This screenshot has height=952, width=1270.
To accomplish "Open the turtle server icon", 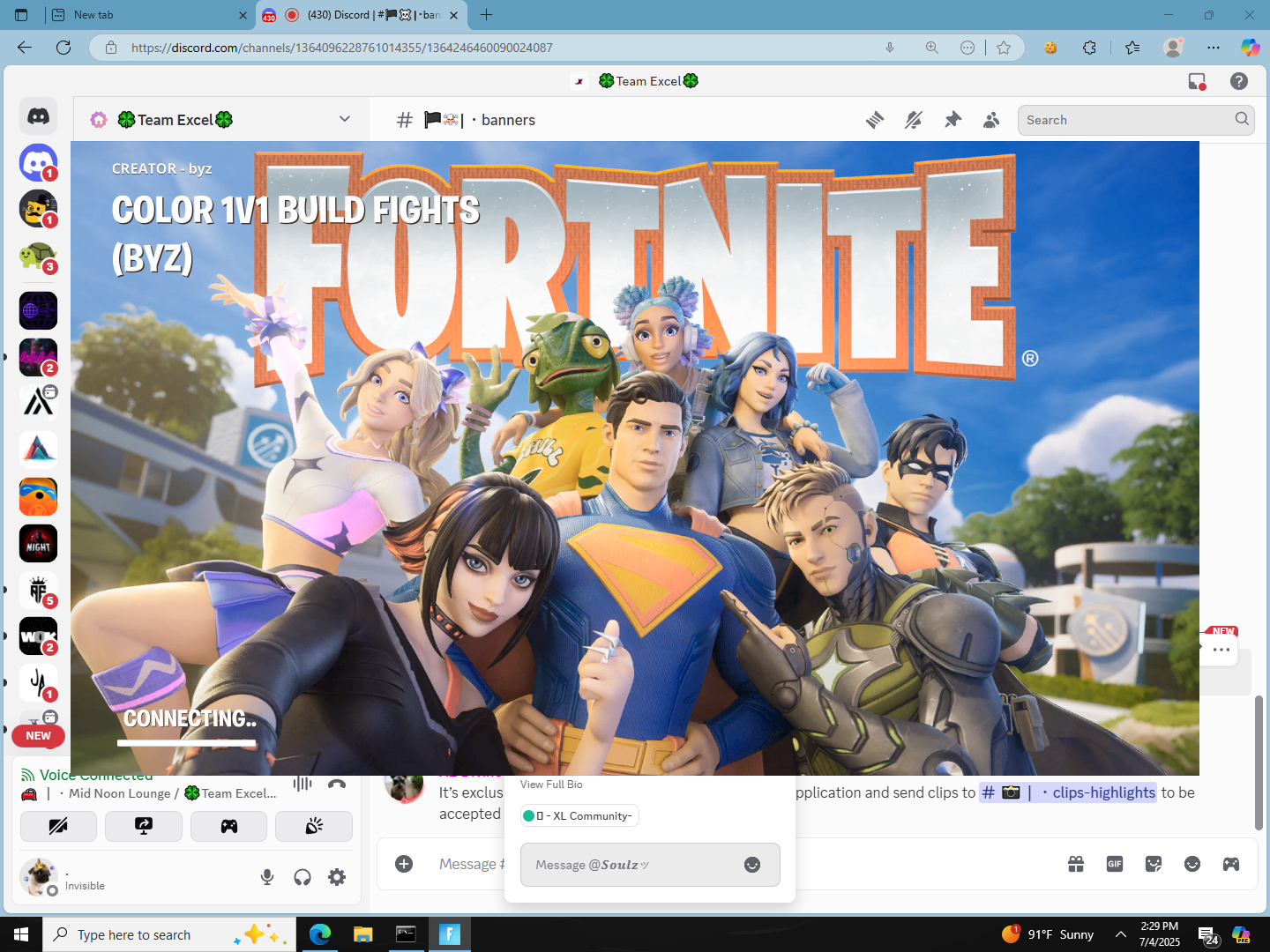I will tap(38, 257).
